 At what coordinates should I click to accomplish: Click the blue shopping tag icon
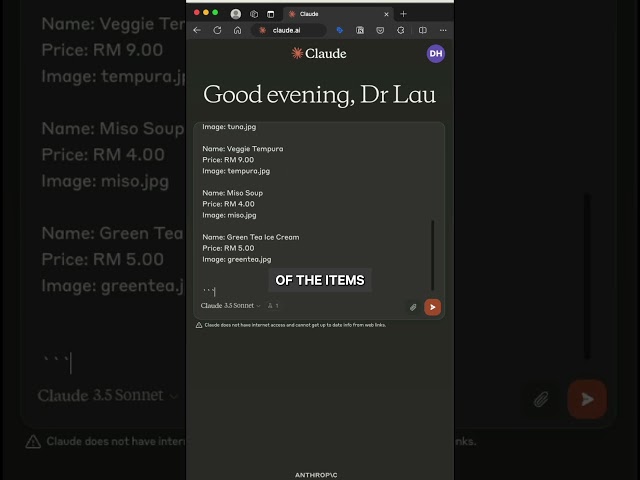click(x=340, y=30)
